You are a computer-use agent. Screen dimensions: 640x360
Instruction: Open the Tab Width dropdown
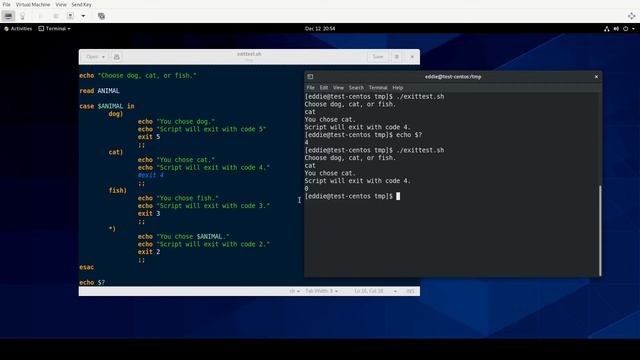pos(322,291)
